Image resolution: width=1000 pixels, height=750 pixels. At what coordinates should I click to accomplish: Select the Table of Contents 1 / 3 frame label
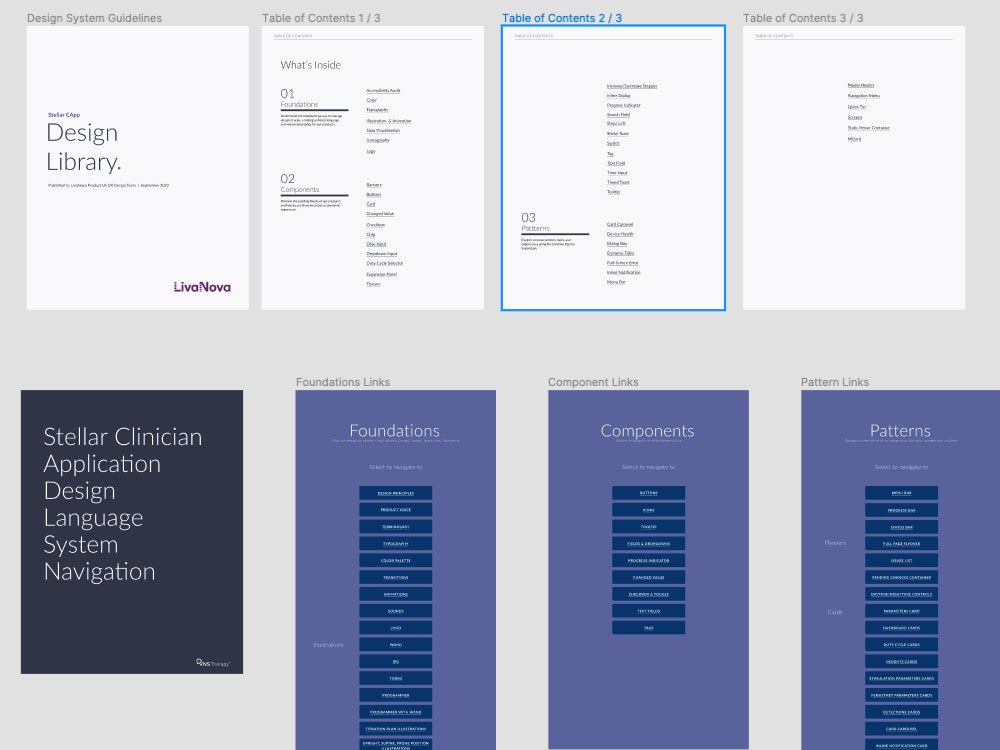pos(321,18)
